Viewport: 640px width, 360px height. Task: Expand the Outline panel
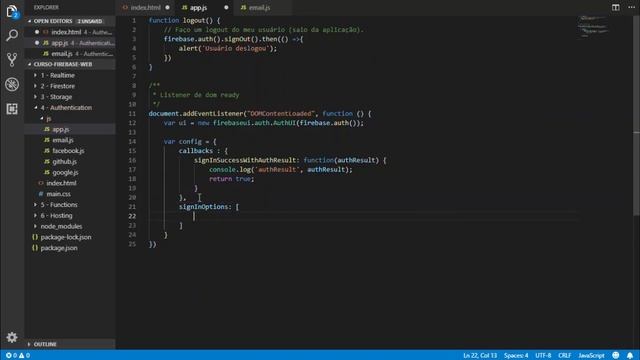pyautogui.click(x=45, y=344)
